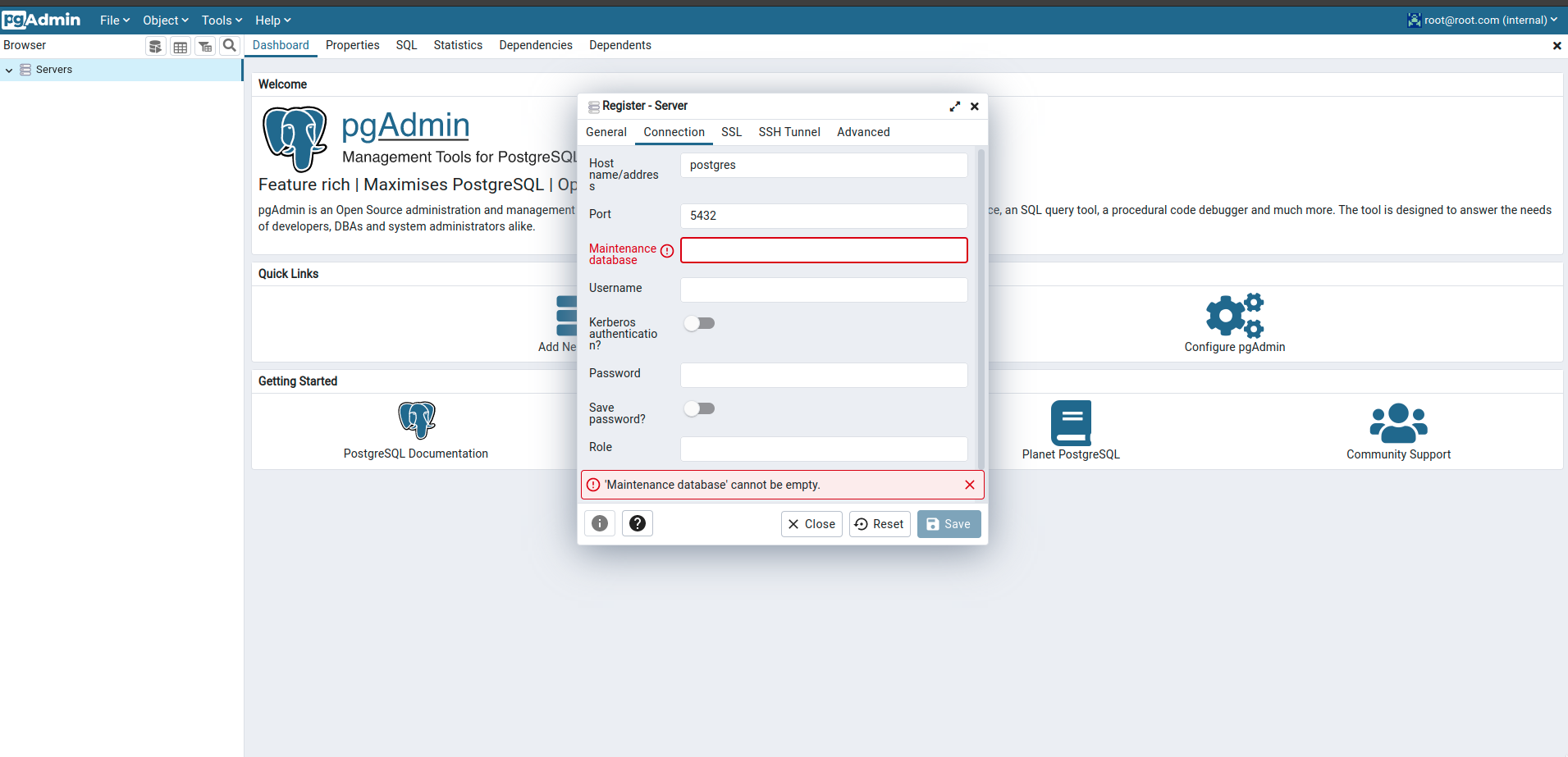Open the root@root.com account menu
This screenshot has width=1568, height=757.
1482,19
